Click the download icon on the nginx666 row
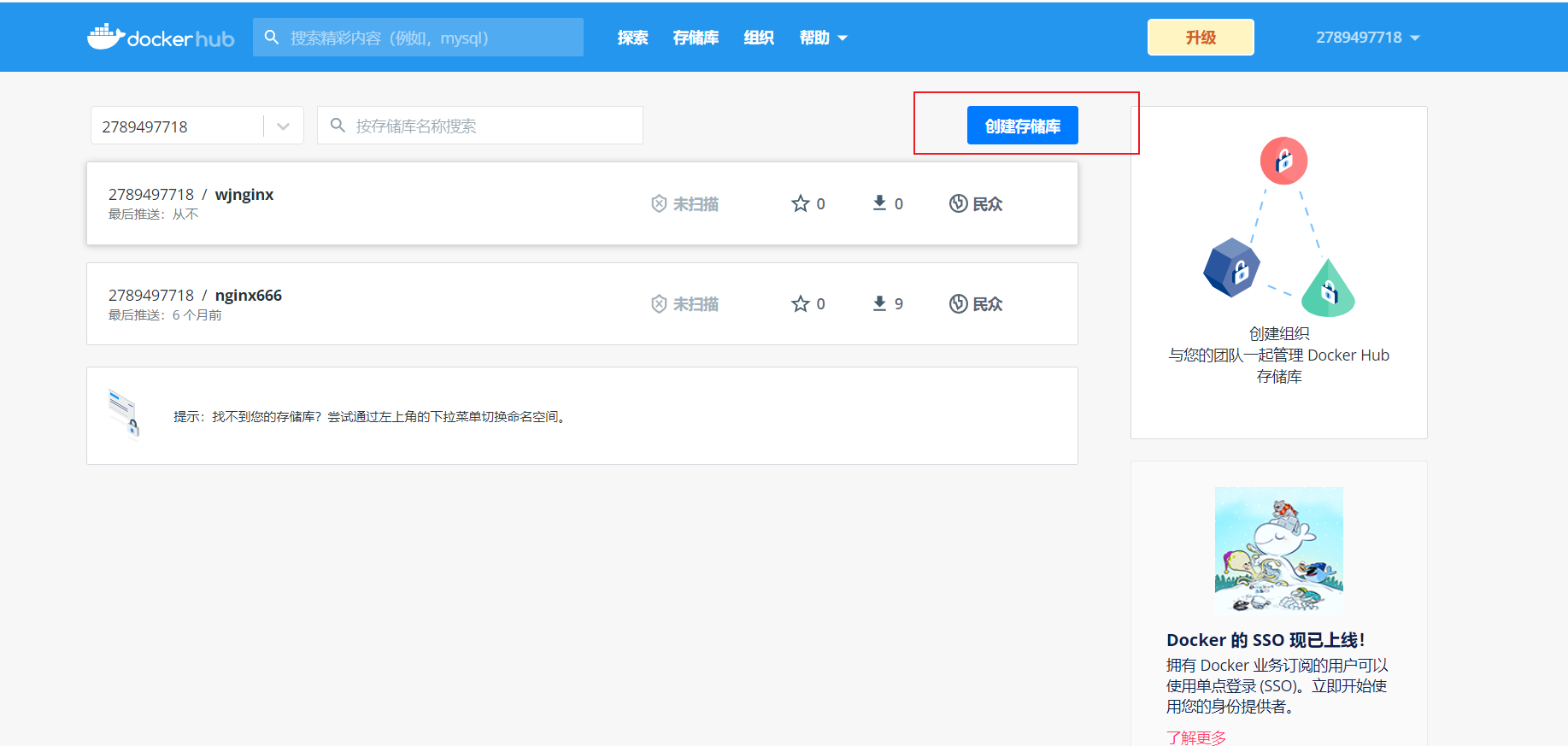The image size is (1568, 746). point(879,303)
